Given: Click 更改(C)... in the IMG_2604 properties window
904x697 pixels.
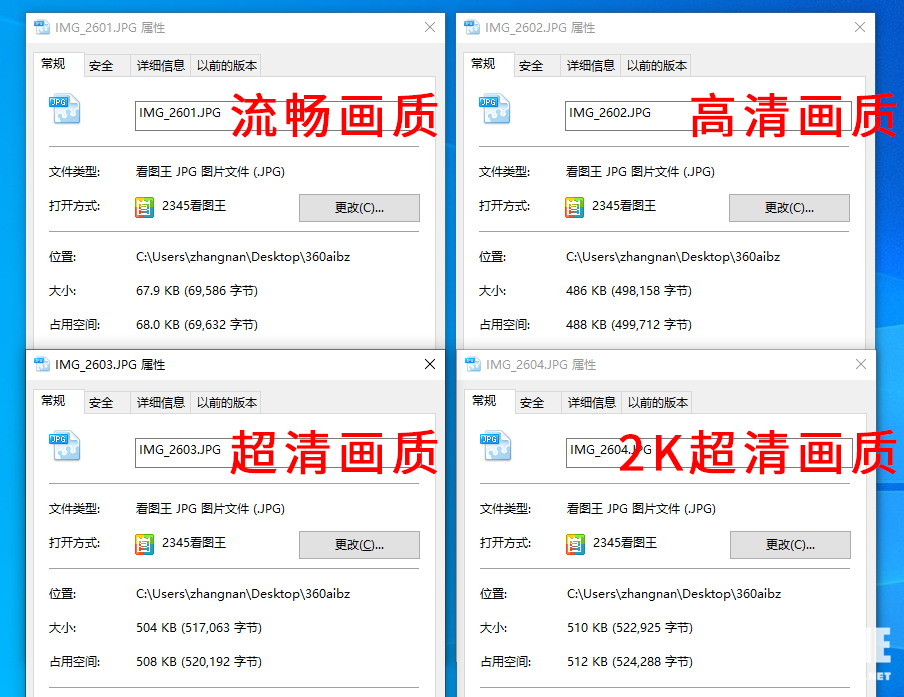Looking at the screenshot, I should pos(790,545).
